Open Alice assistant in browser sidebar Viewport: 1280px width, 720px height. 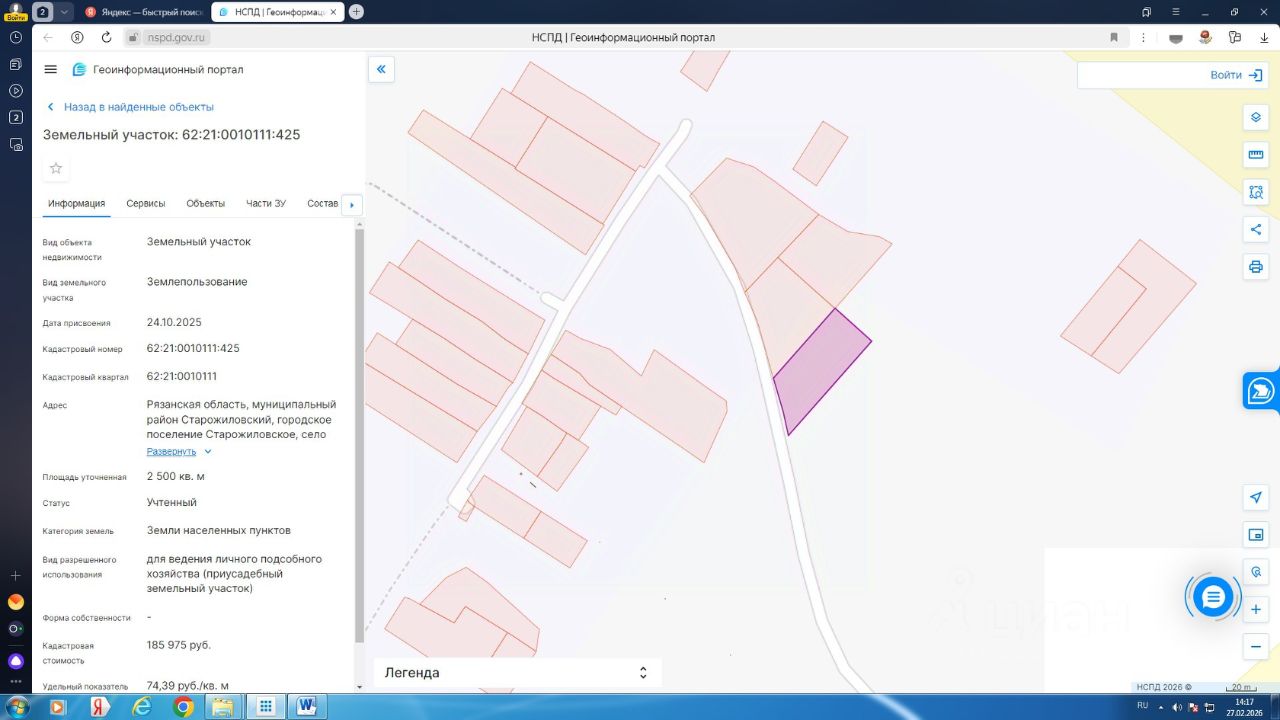tap(16, 661)
